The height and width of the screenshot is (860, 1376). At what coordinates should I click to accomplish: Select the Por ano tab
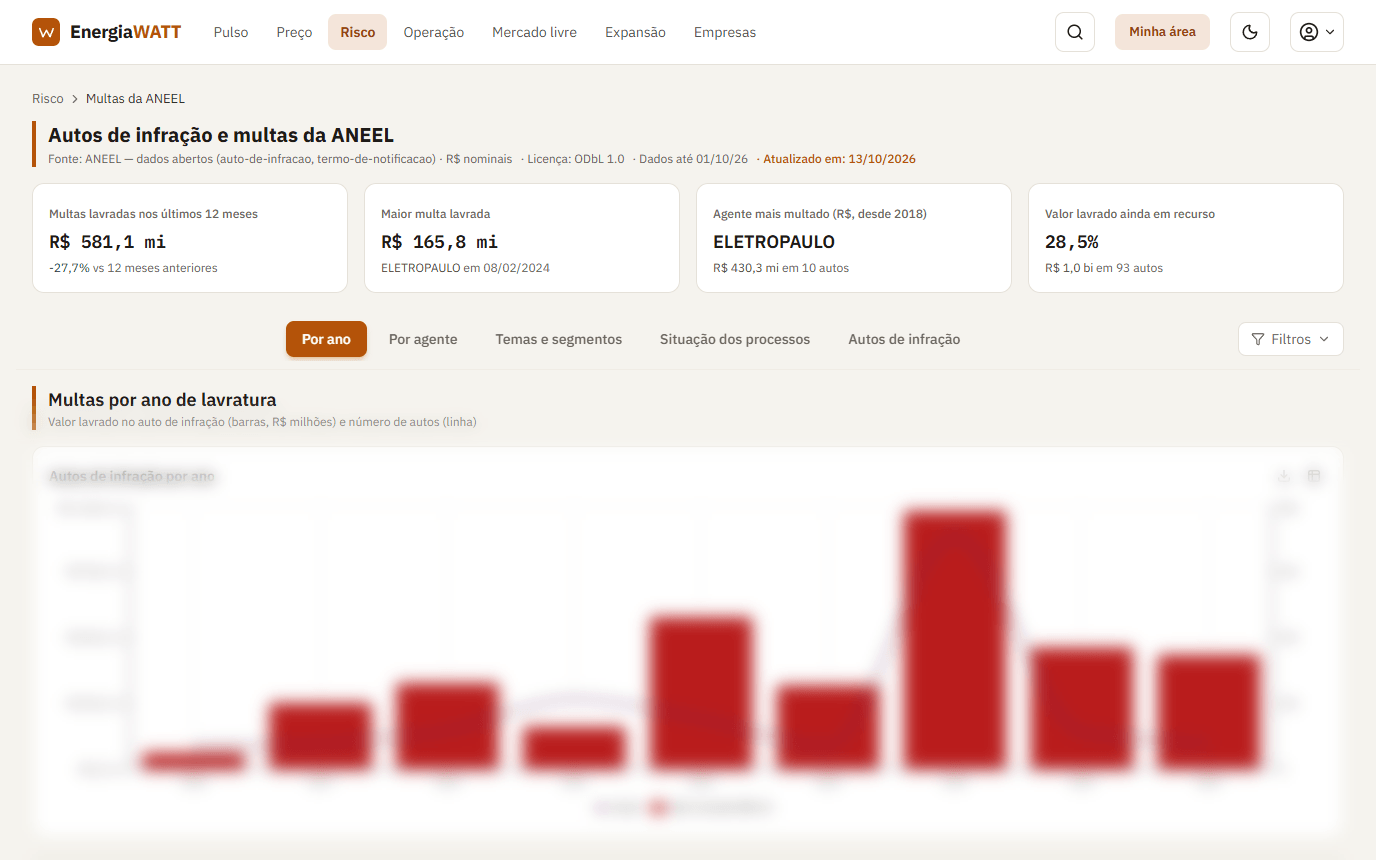pos(326,339)
